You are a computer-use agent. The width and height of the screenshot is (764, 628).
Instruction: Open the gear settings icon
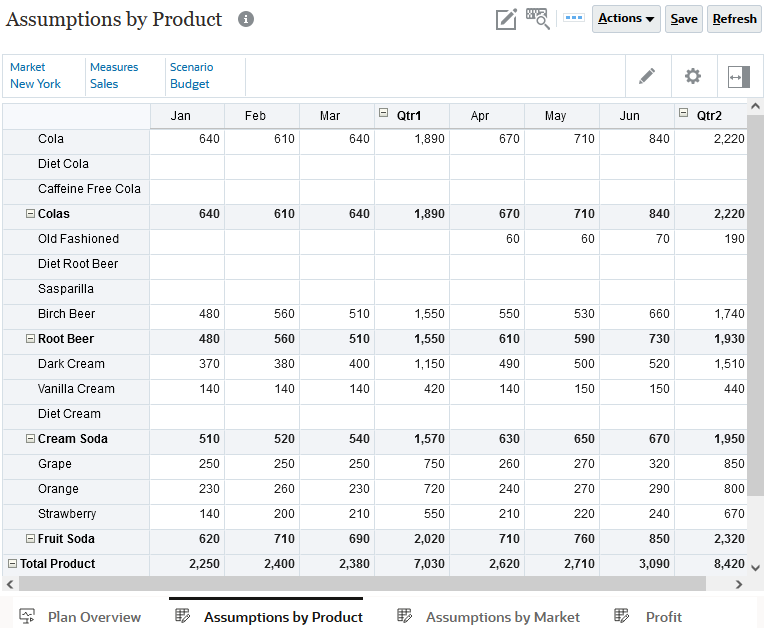point(692,76)
